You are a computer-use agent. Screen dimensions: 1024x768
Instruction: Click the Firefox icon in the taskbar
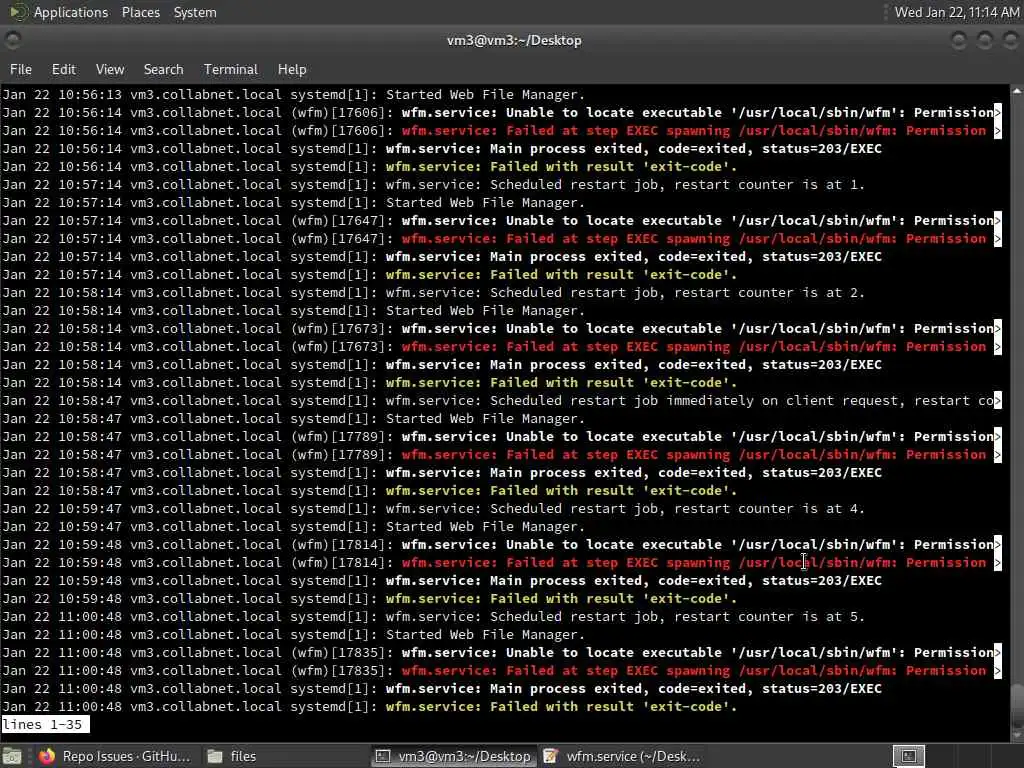(x=46, y=756)
